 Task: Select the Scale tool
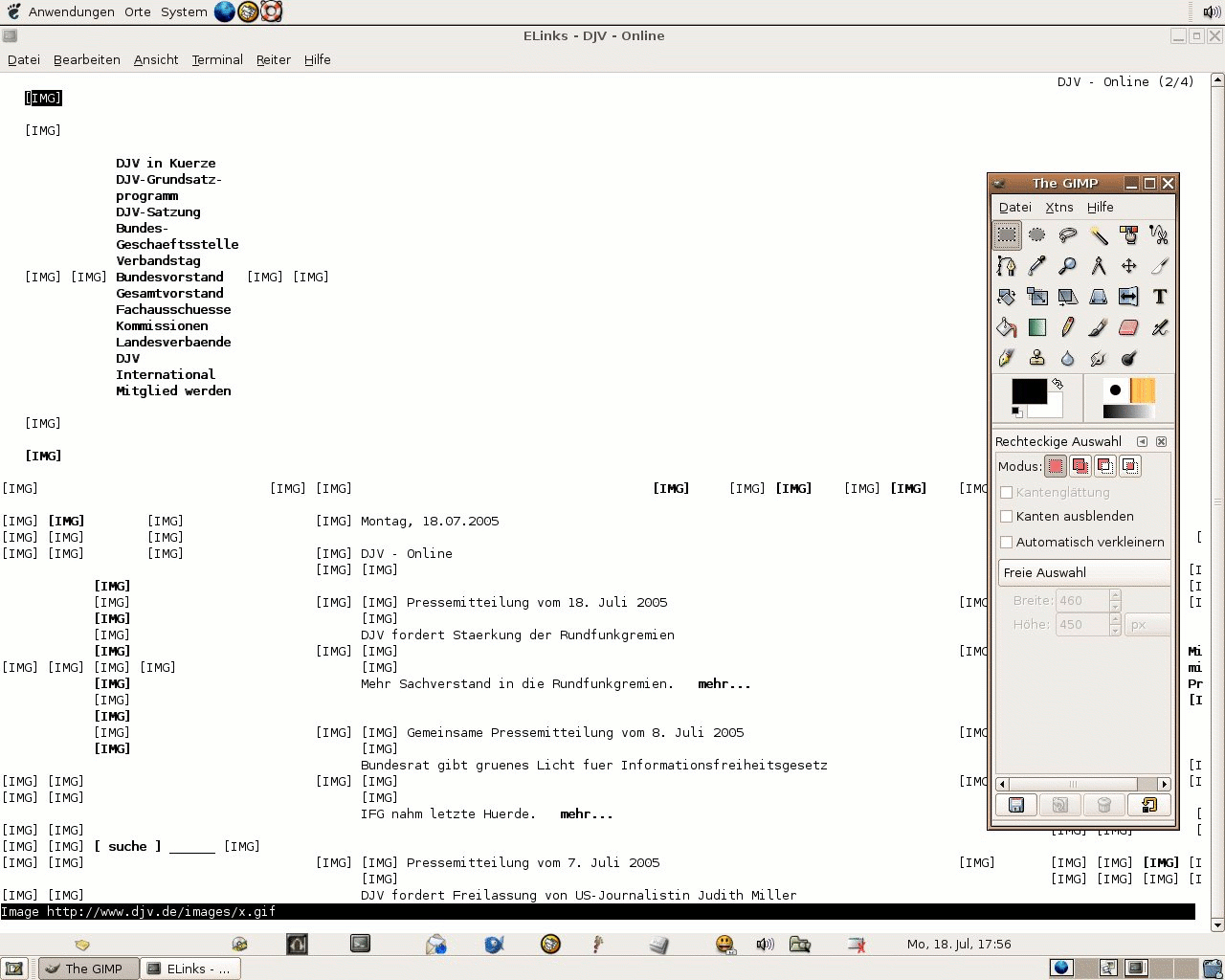(x=1037, y=297)
